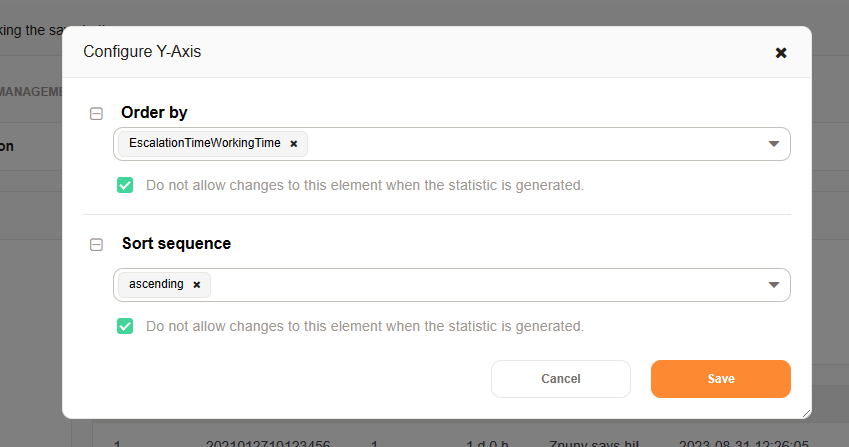Screen dimensions: 849x447
Task: Remove the ascending tag
Action: [x=197, y=285]
